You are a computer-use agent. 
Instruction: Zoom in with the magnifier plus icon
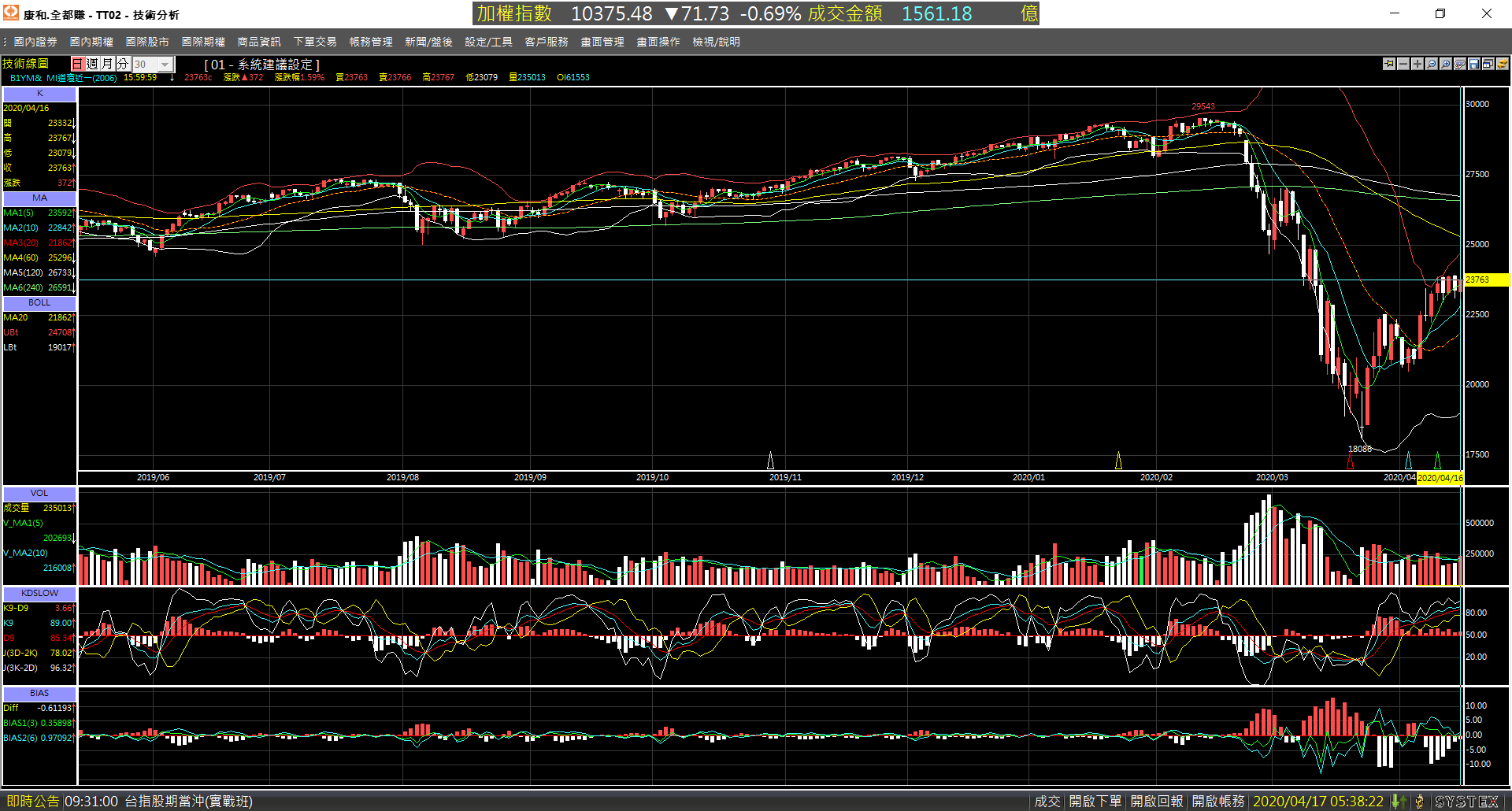[1446, 64]
